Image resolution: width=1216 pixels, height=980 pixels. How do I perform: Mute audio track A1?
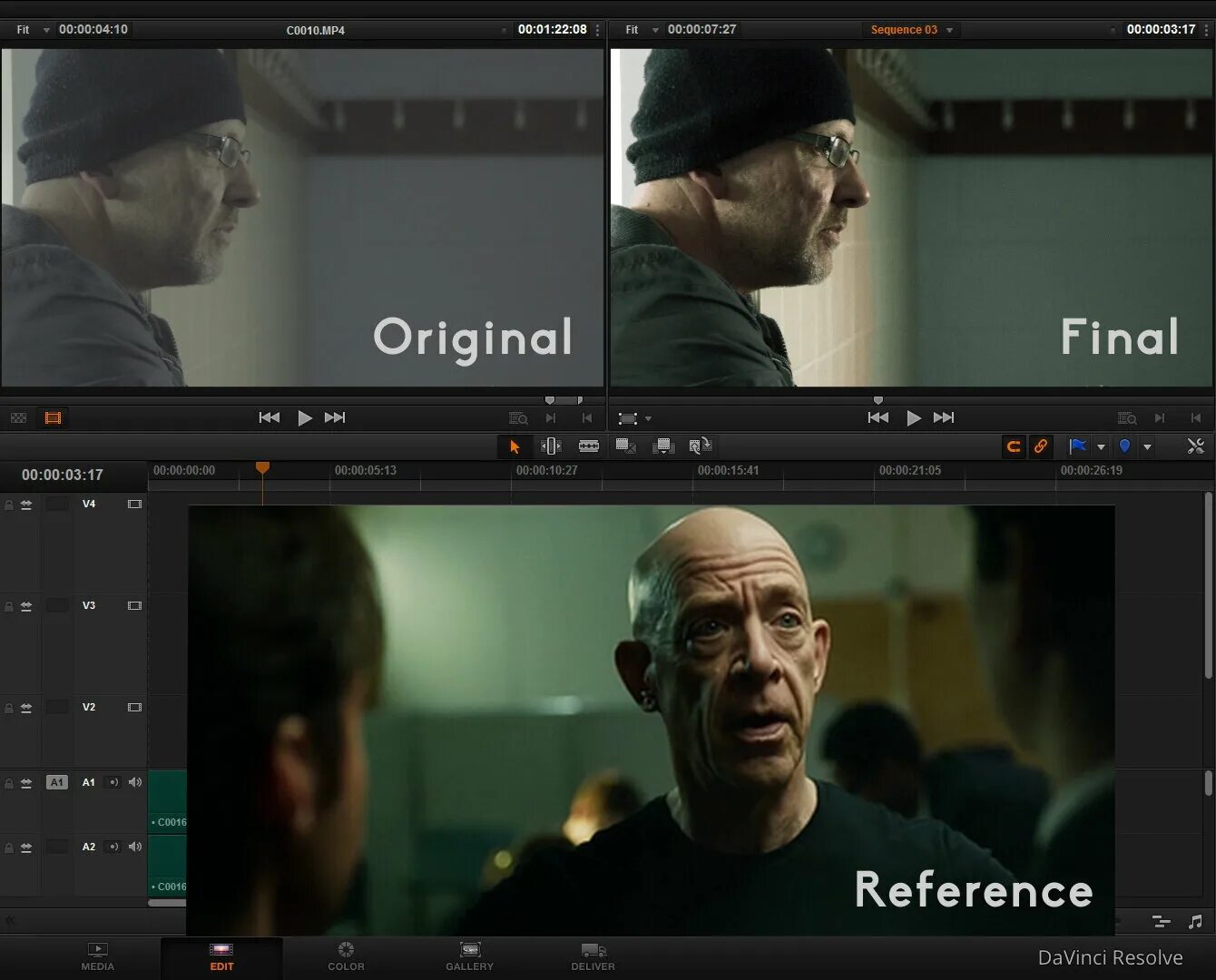coord(134,781)
